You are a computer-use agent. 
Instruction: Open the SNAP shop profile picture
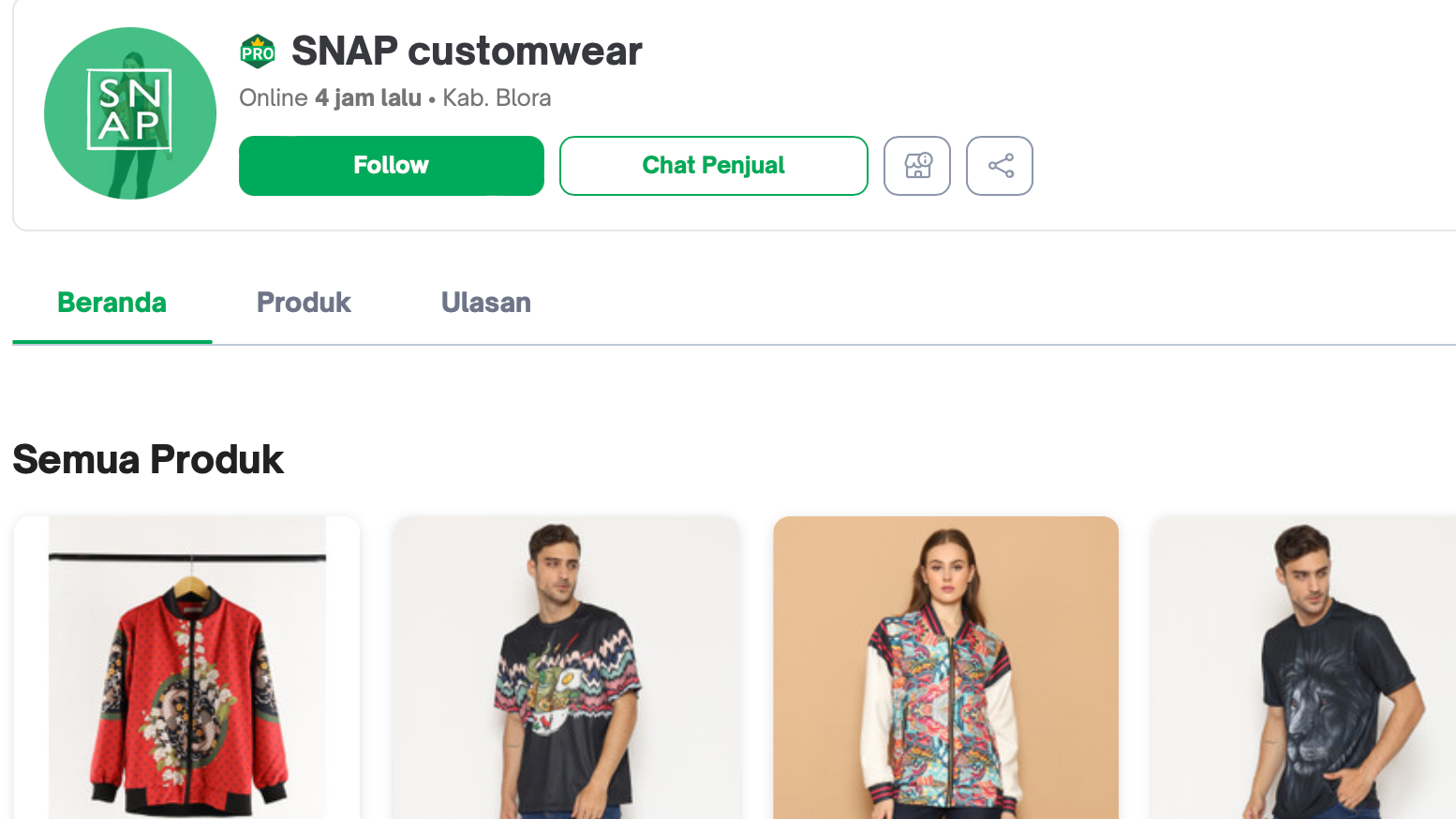(130, 113)
